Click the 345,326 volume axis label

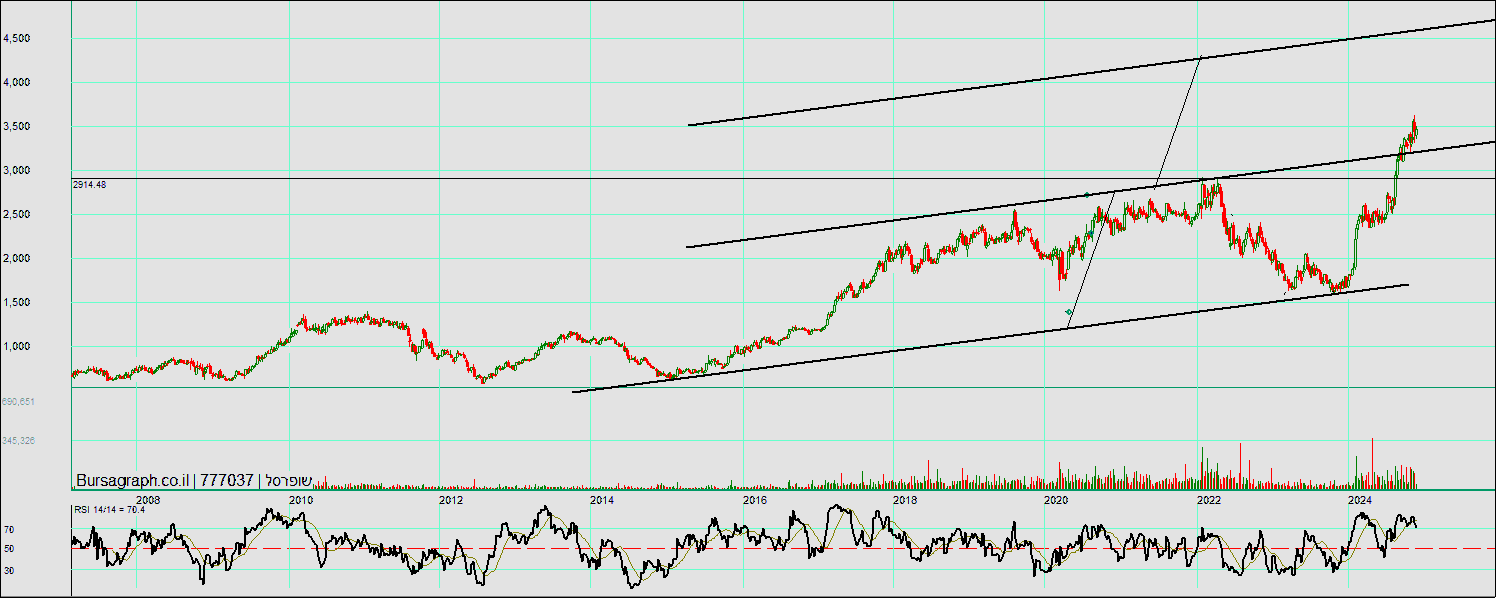point(18,440)
